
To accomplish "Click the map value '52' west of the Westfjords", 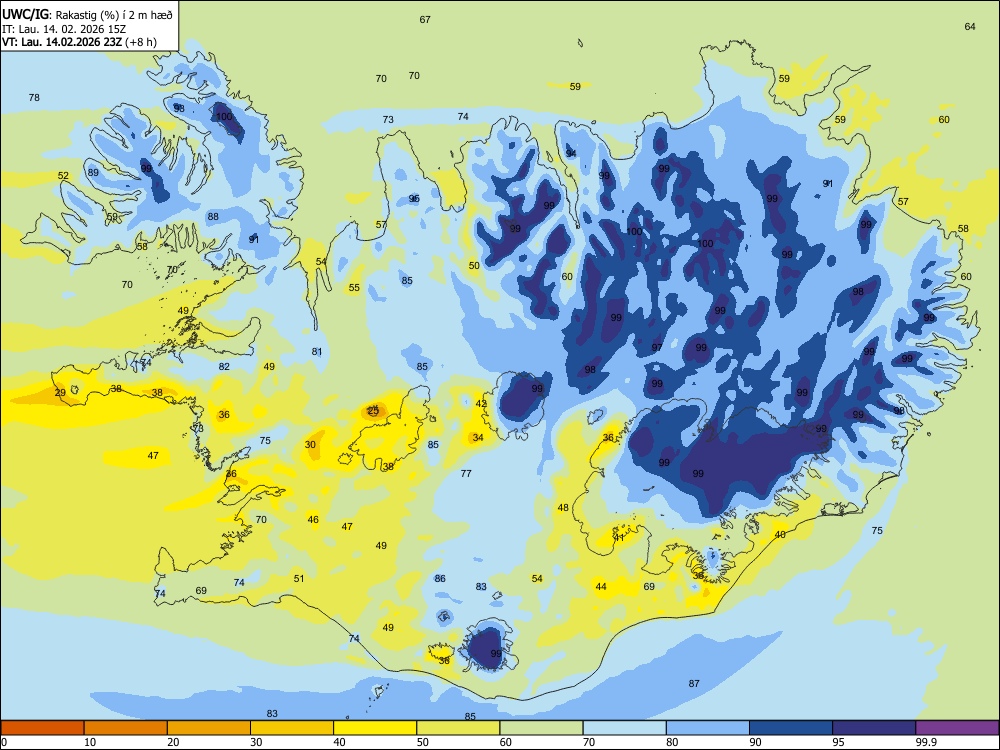I will (x=63, y=176).
